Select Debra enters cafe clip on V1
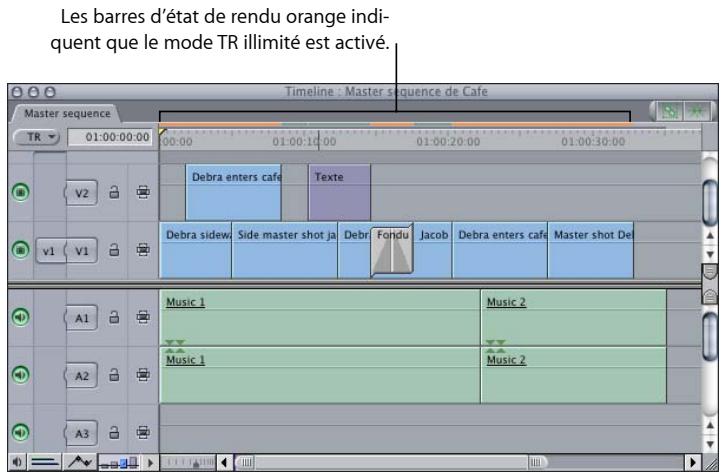Viewport: 723px width, 473px height. [500, 251]
